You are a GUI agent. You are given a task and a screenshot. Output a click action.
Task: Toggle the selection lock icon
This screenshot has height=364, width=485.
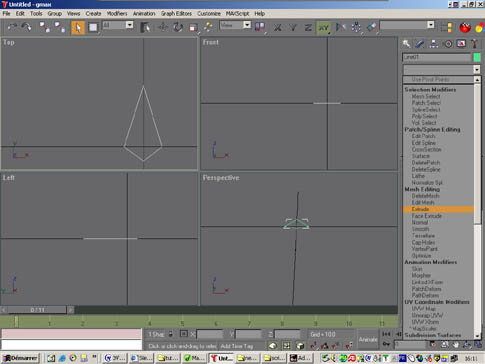[x=171, y=334]
